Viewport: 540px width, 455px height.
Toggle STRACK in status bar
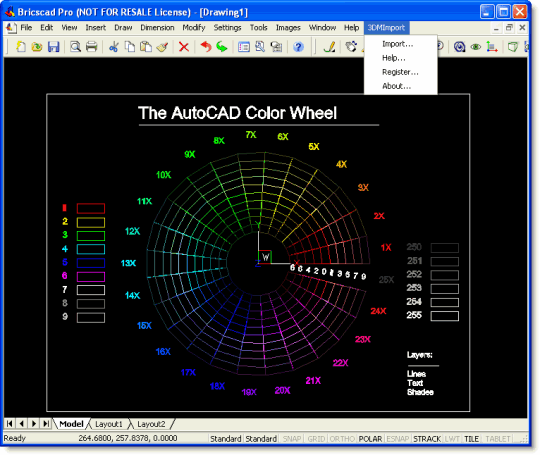pos(427,439)
